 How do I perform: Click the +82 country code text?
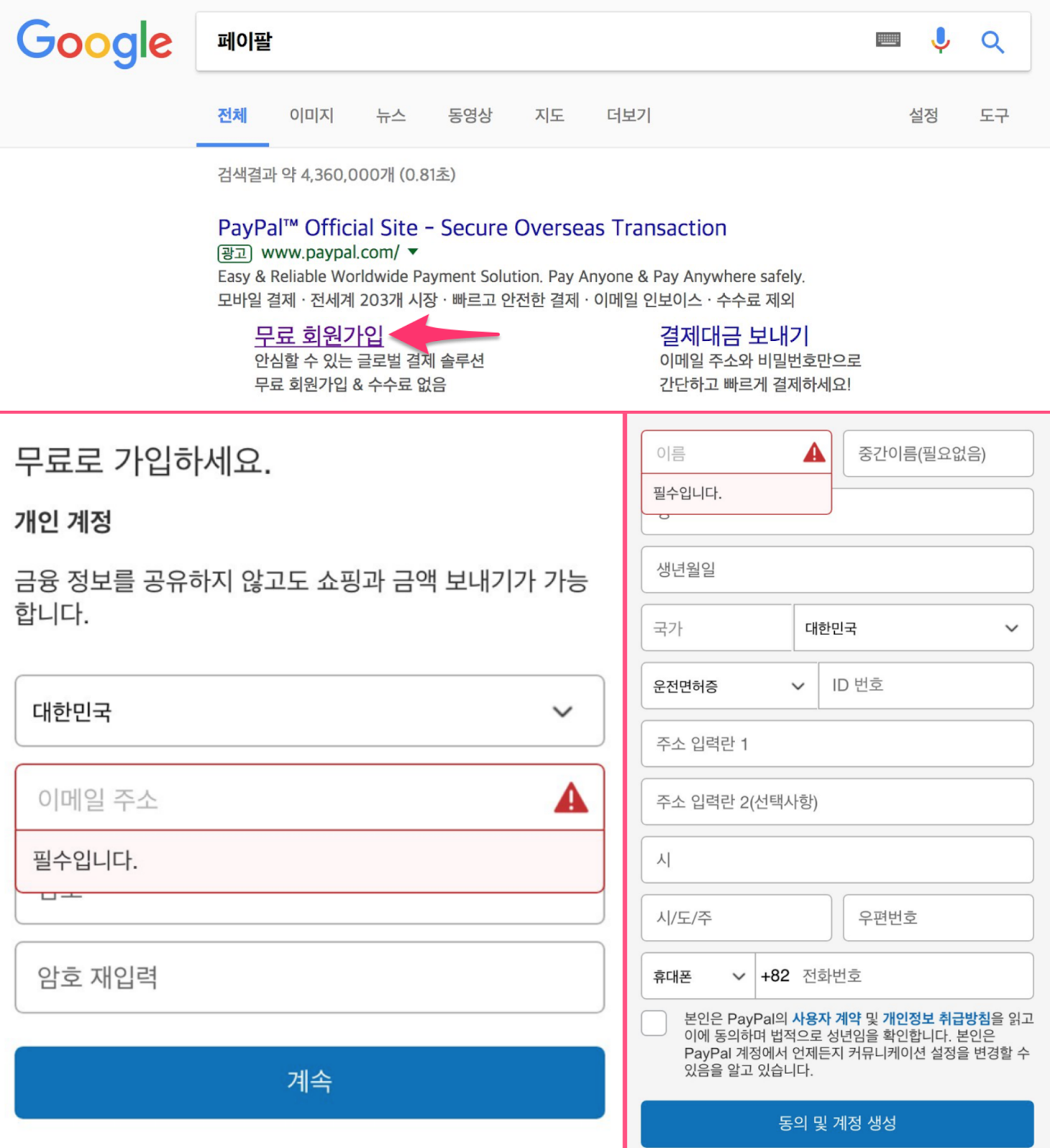775,976
